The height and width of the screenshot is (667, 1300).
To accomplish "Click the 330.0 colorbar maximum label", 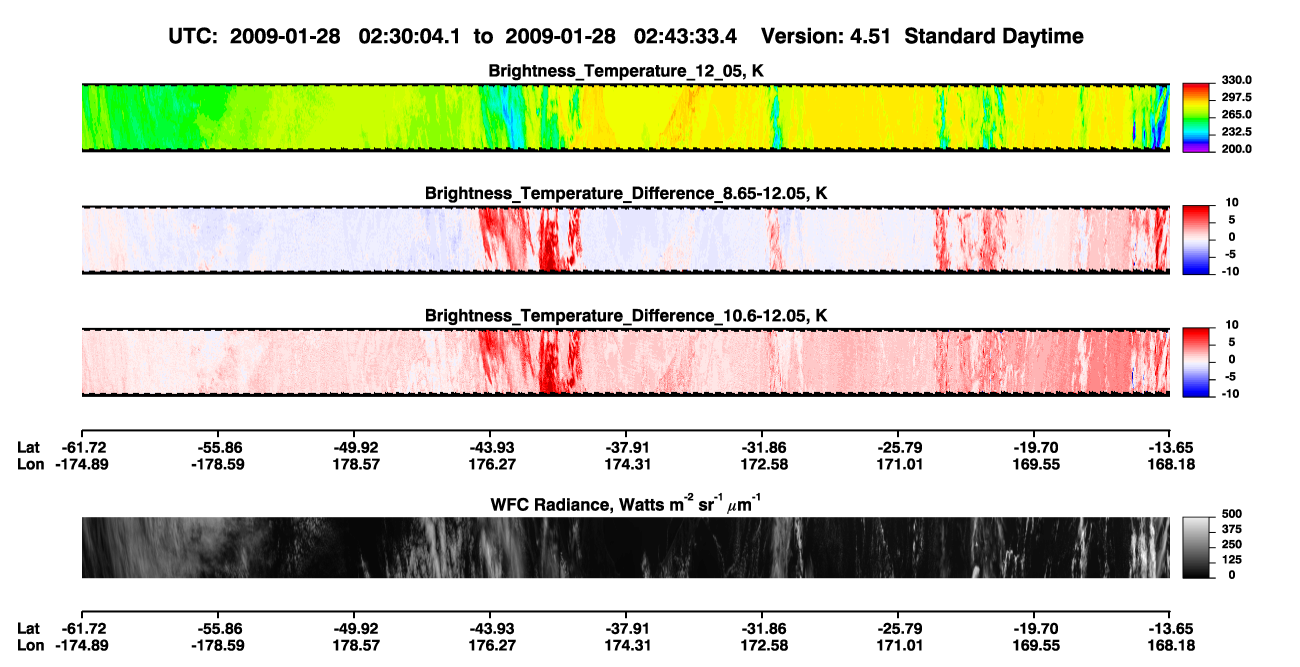I will pos(1235,81).
